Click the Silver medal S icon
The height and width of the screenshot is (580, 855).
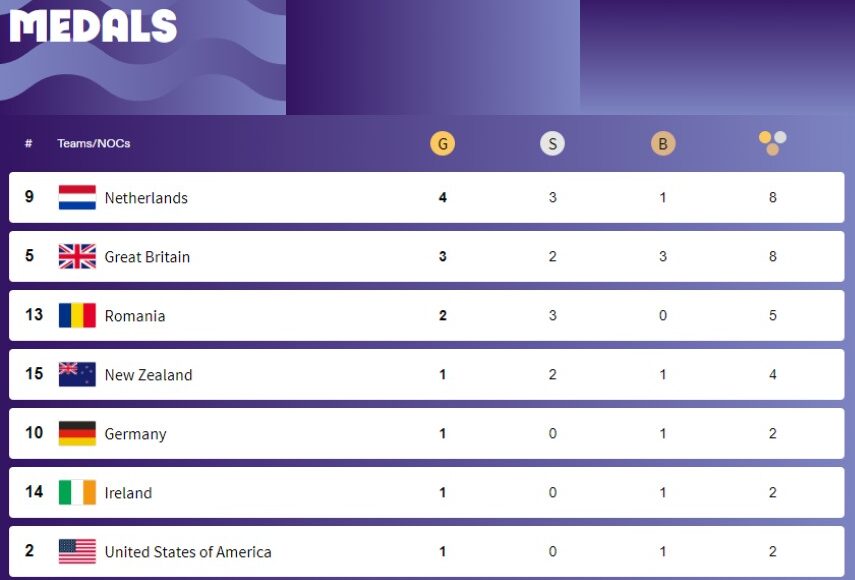click(x=552, y=144)
